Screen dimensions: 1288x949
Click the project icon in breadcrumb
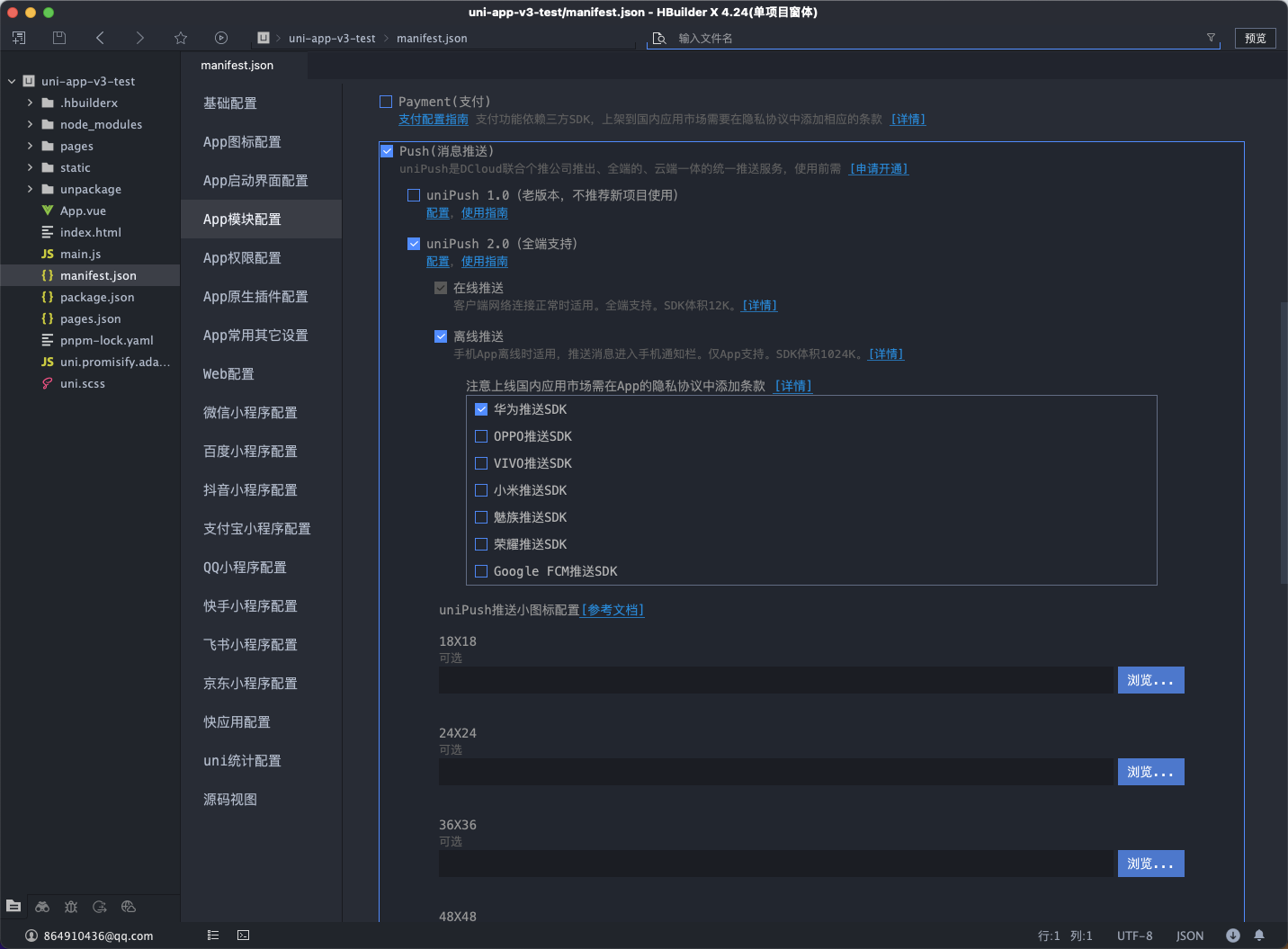264,38
